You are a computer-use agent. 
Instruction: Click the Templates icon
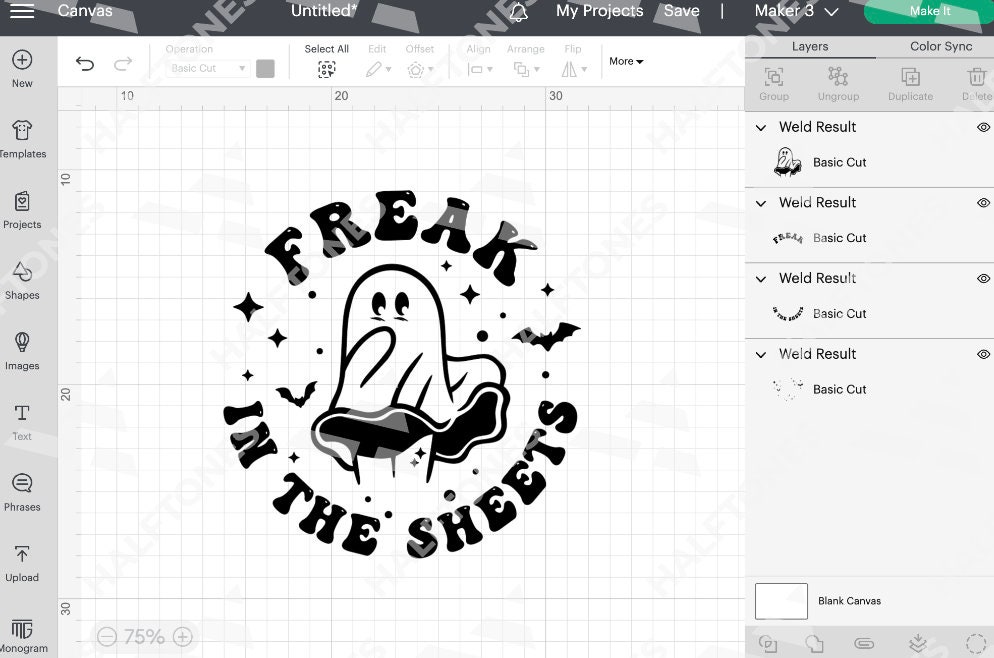[22, 139]
